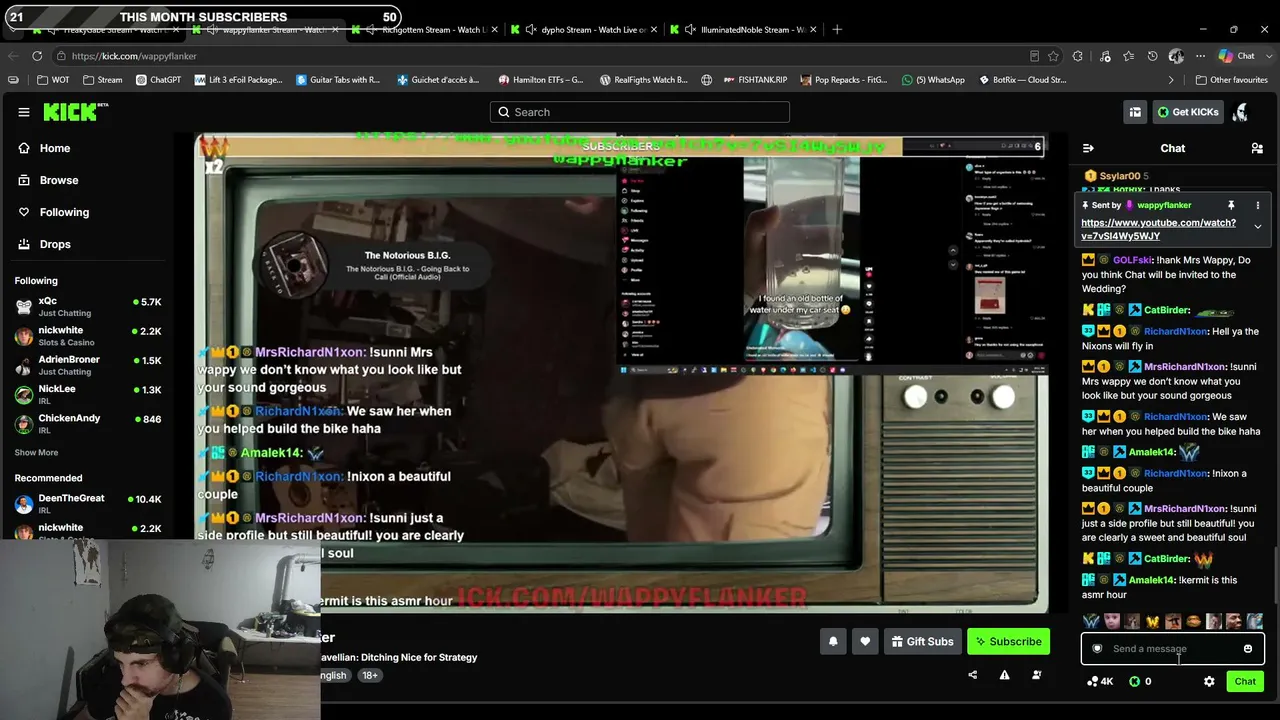Open the Other favourites folder
Image resolution: width=1280 pixels, height=720 pixels.
(1232, 80)
